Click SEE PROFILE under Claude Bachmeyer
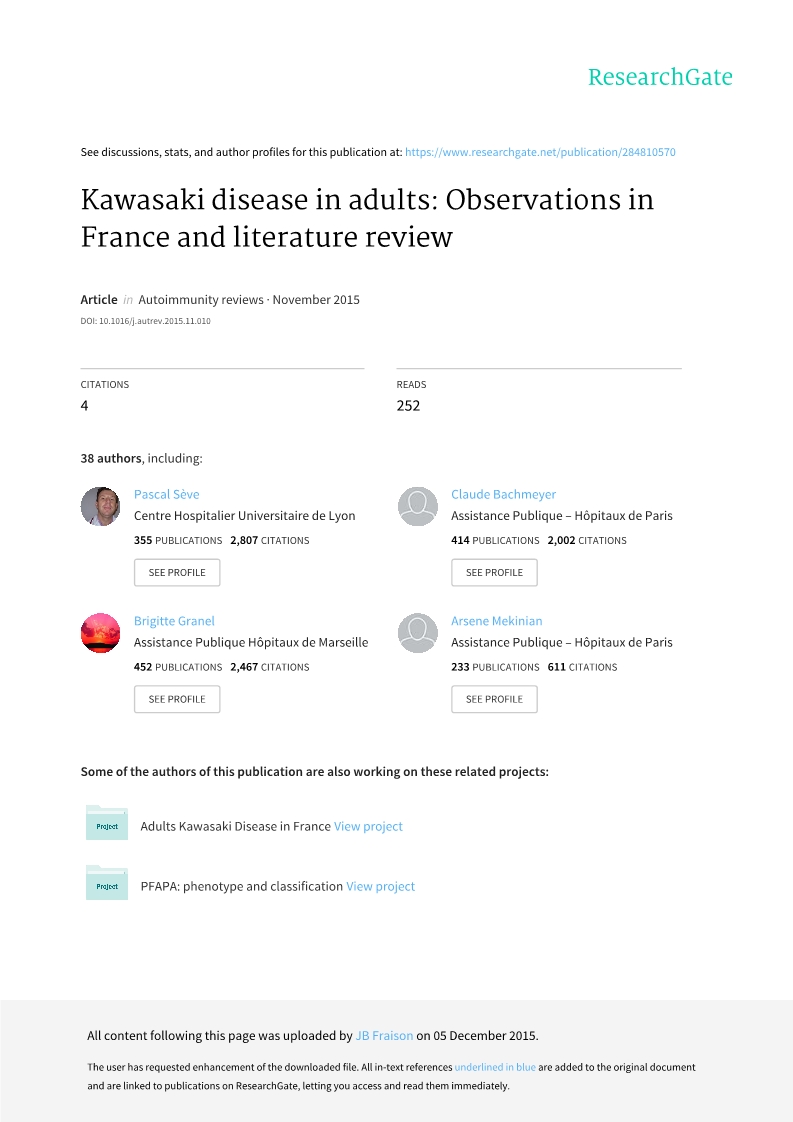 [x=494, y=572]
